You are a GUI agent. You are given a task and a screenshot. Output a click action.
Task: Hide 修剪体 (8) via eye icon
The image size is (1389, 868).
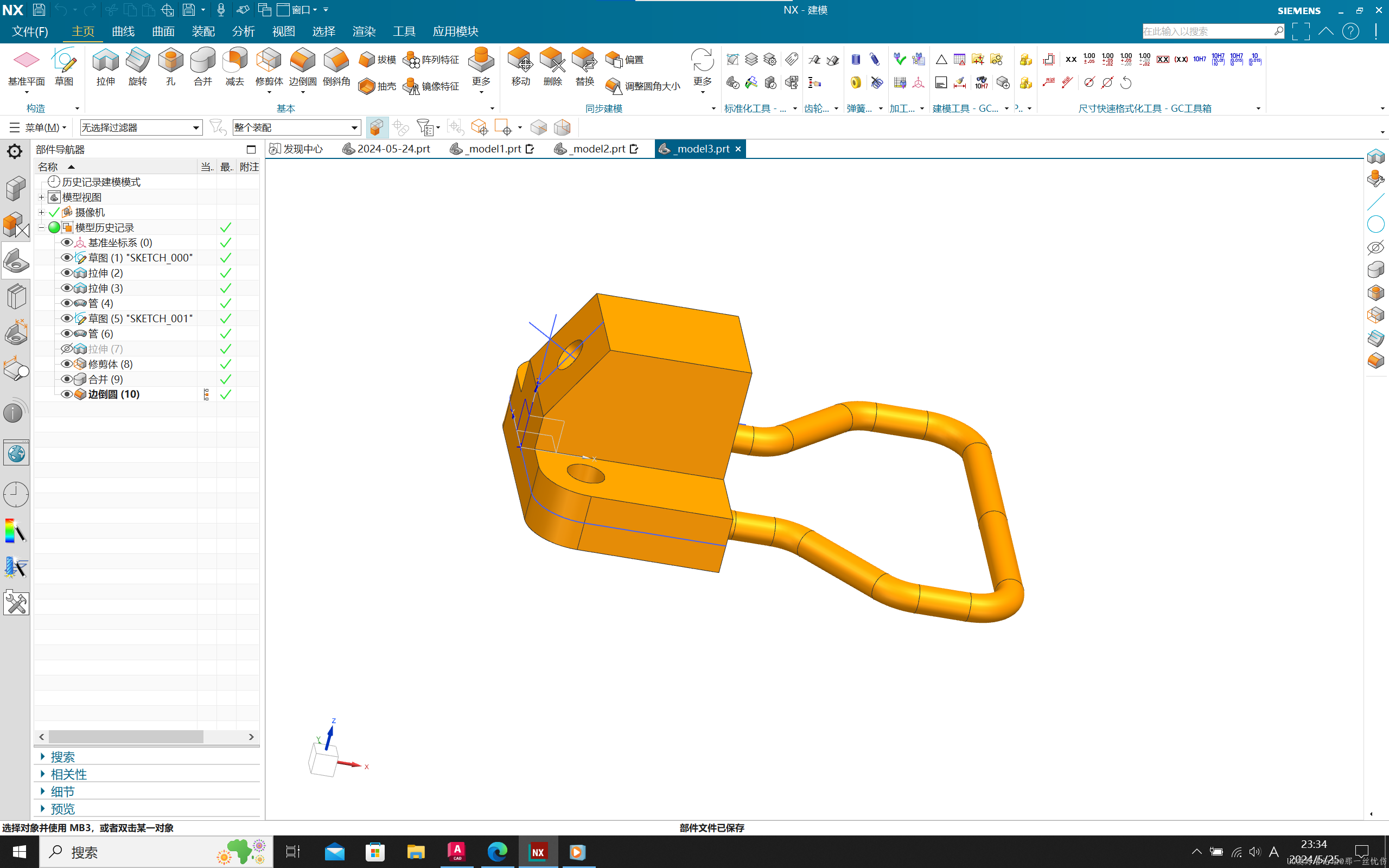(67, 364)
